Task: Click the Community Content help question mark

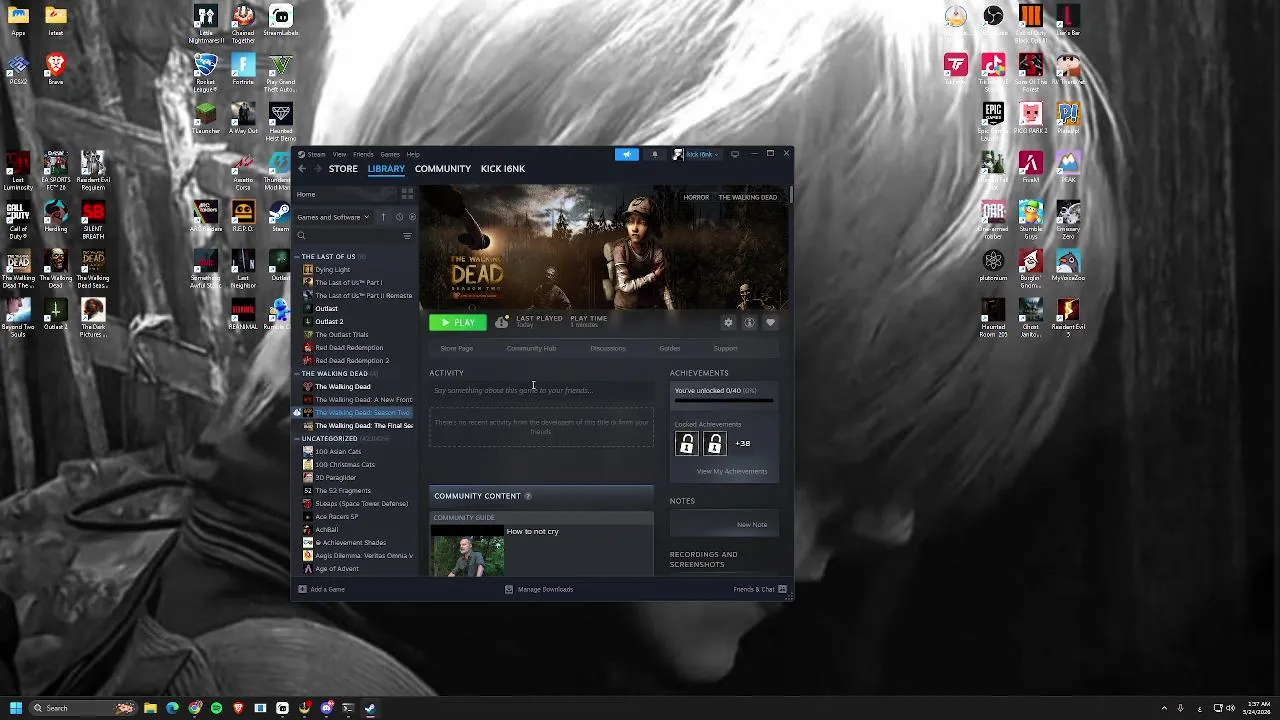Action: [528, 496]
